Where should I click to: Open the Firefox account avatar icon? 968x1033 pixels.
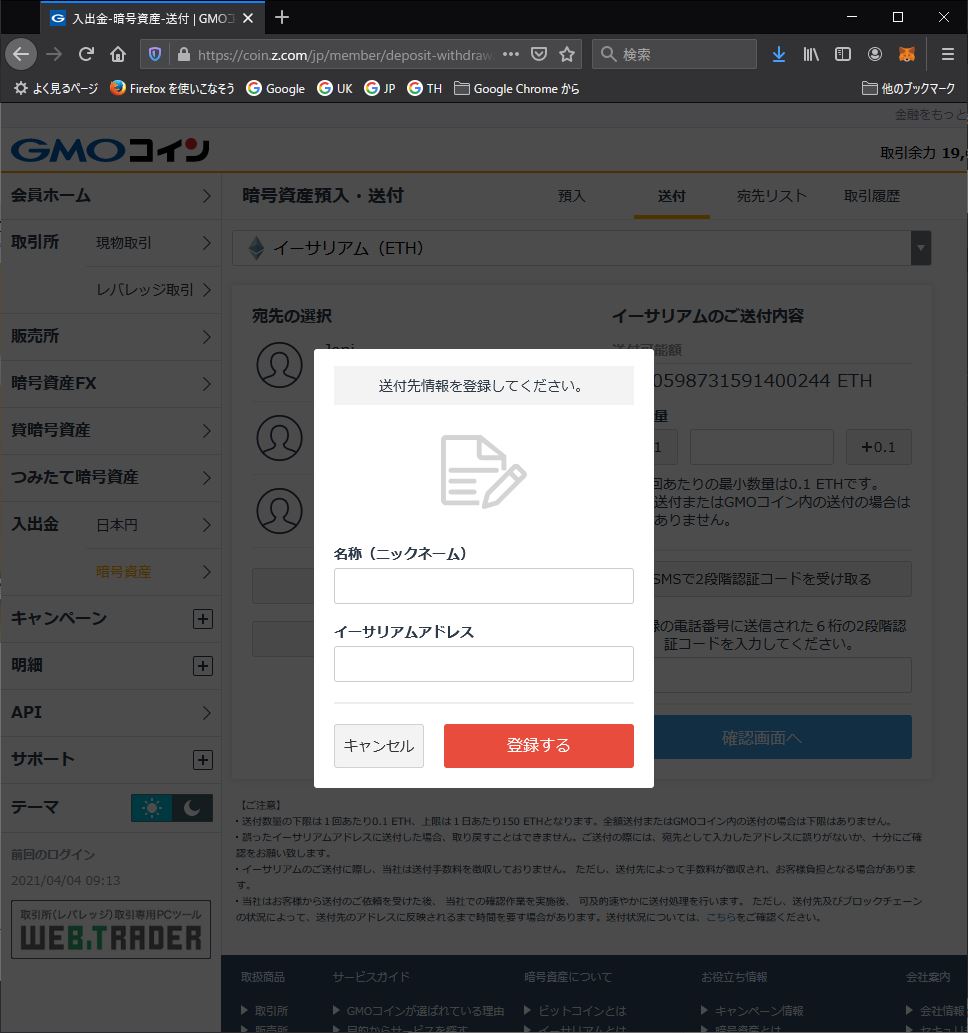pos(874,54)
